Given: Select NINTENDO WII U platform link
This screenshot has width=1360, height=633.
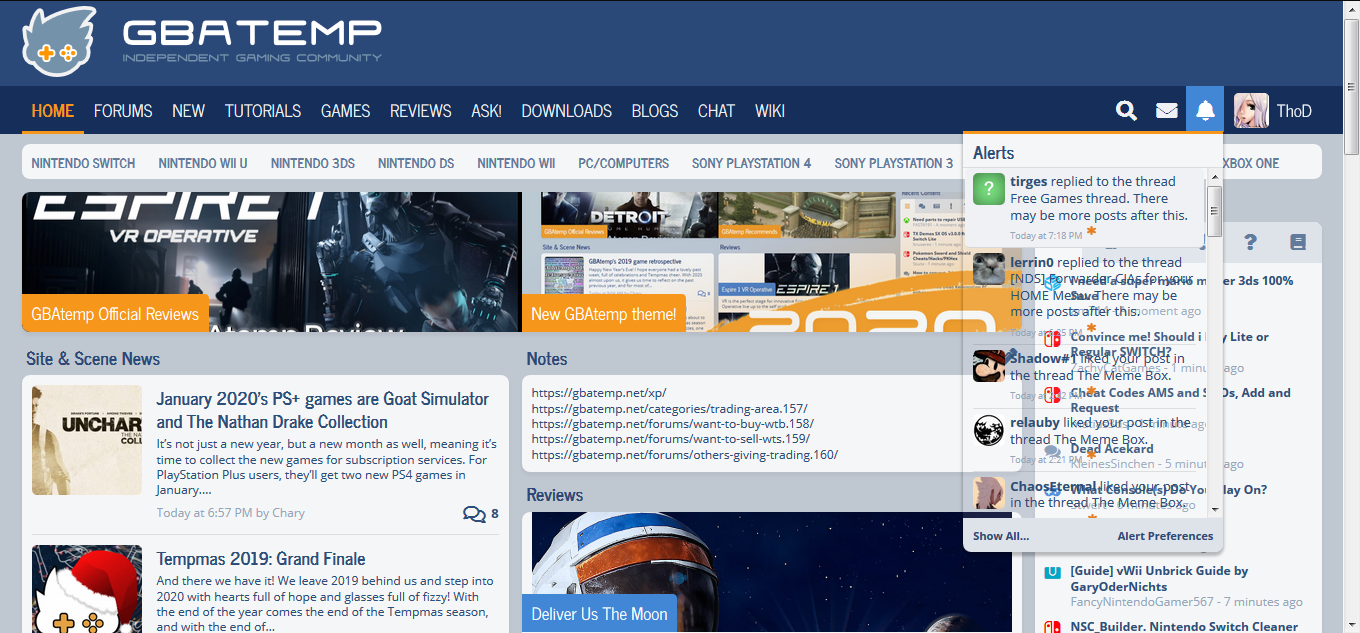Looking at the screenshot, I should [203, 163].
